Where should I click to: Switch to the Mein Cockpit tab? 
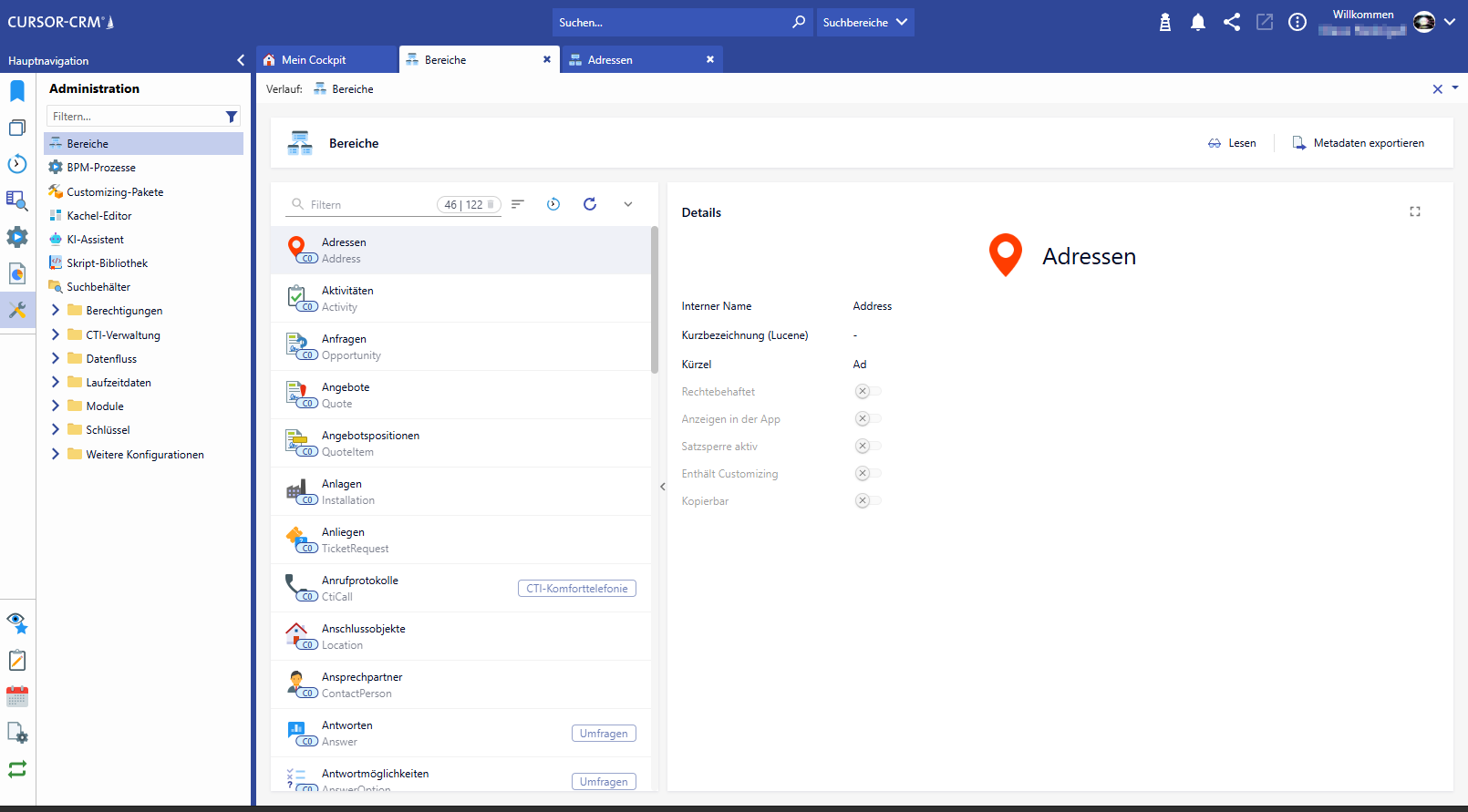[315, 60]
